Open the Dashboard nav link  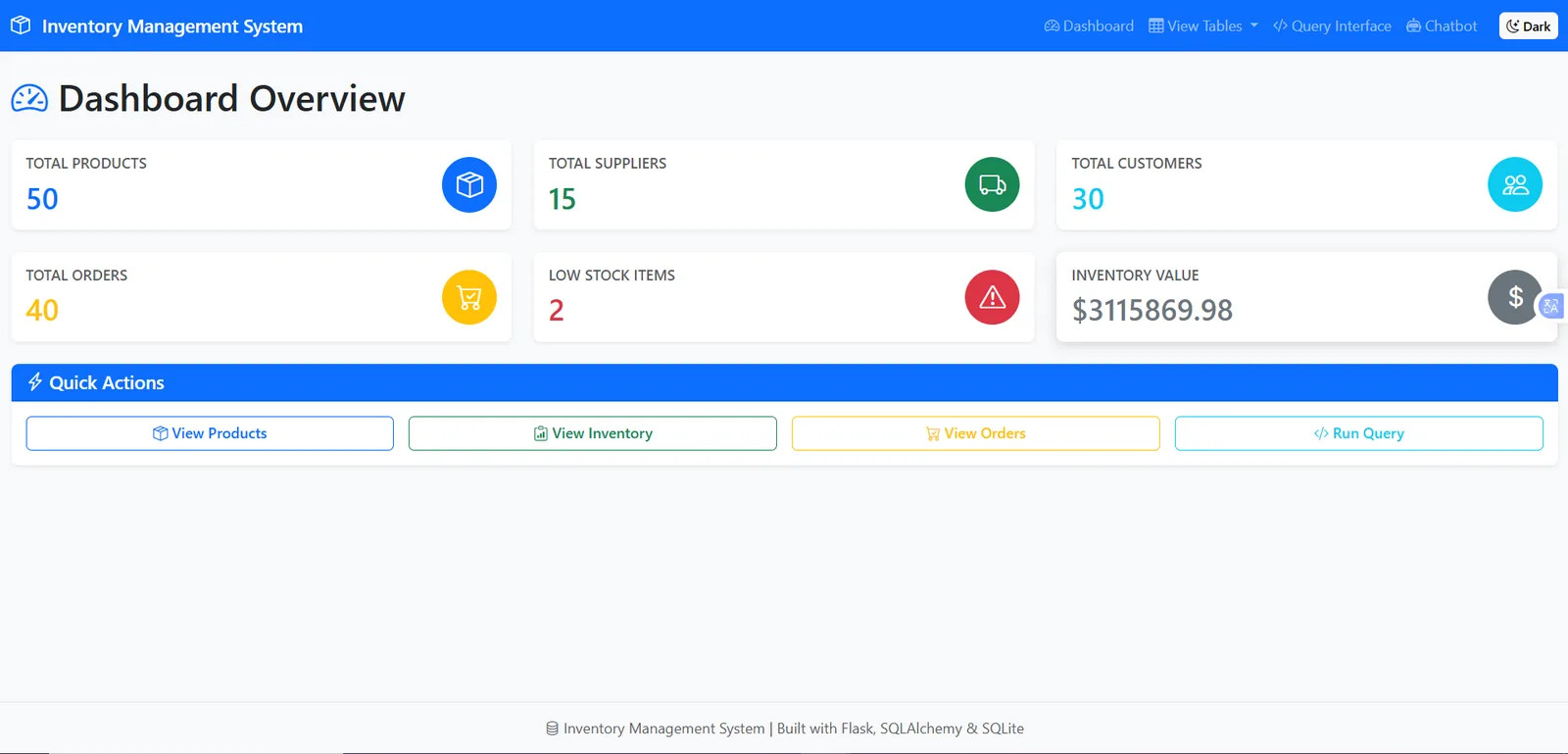coord(1089,25)
